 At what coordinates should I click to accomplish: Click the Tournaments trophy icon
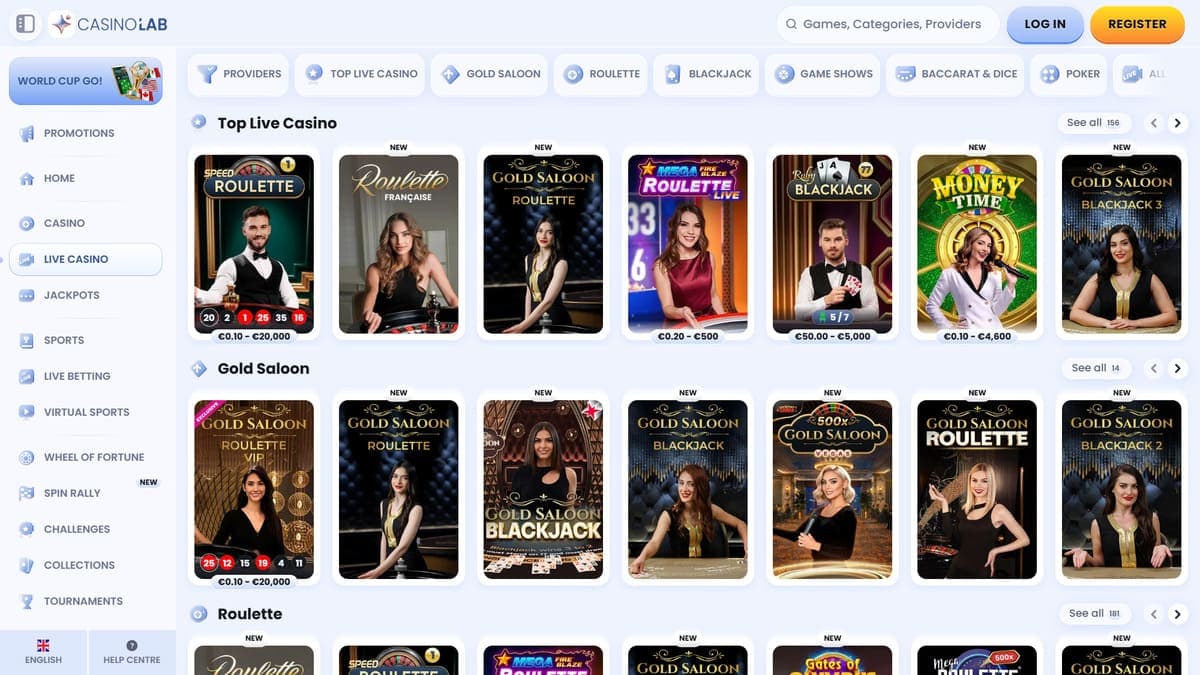(x=27, y=601)
